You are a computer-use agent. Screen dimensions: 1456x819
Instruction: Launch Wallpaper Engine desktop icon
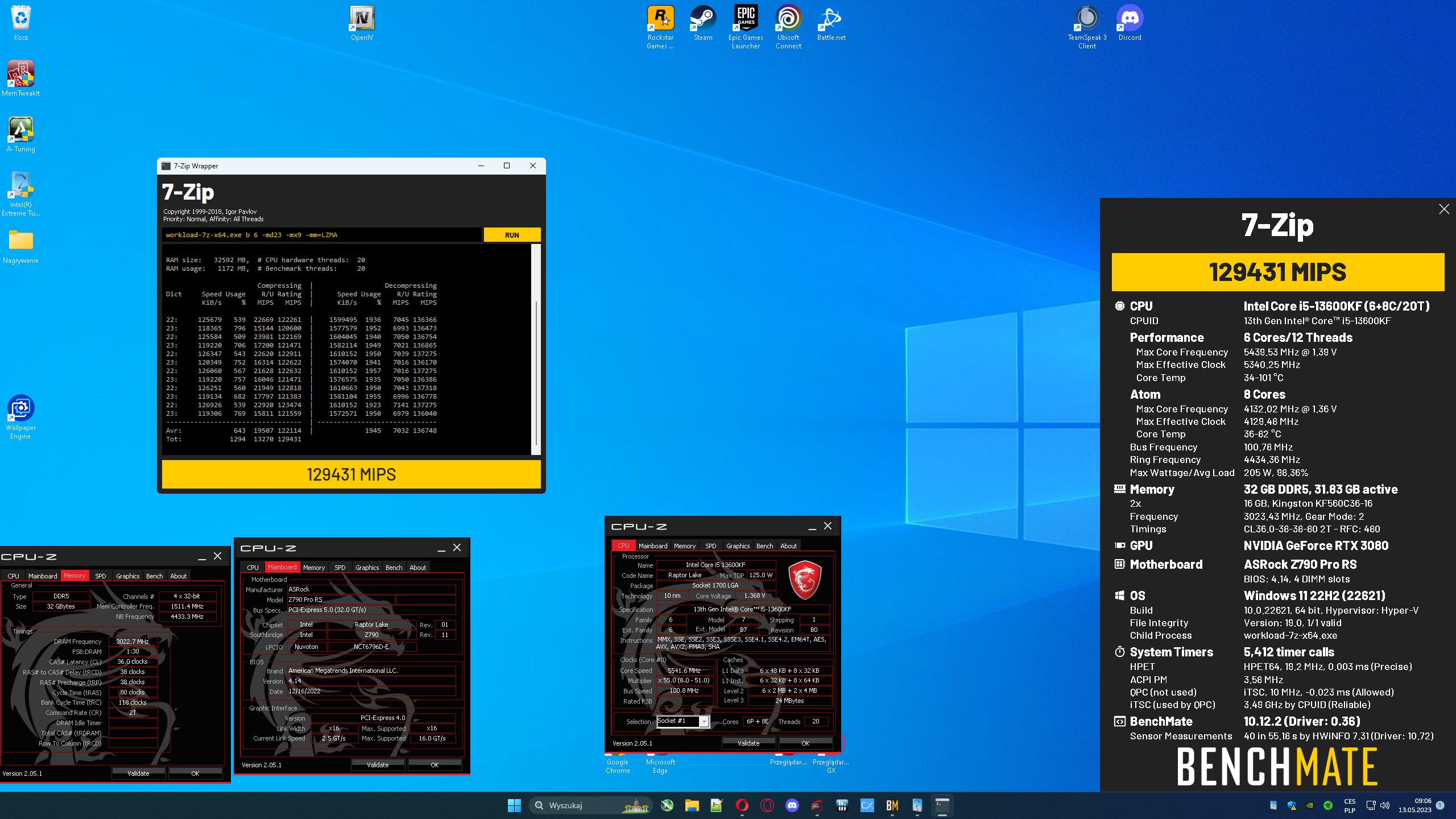21,417
